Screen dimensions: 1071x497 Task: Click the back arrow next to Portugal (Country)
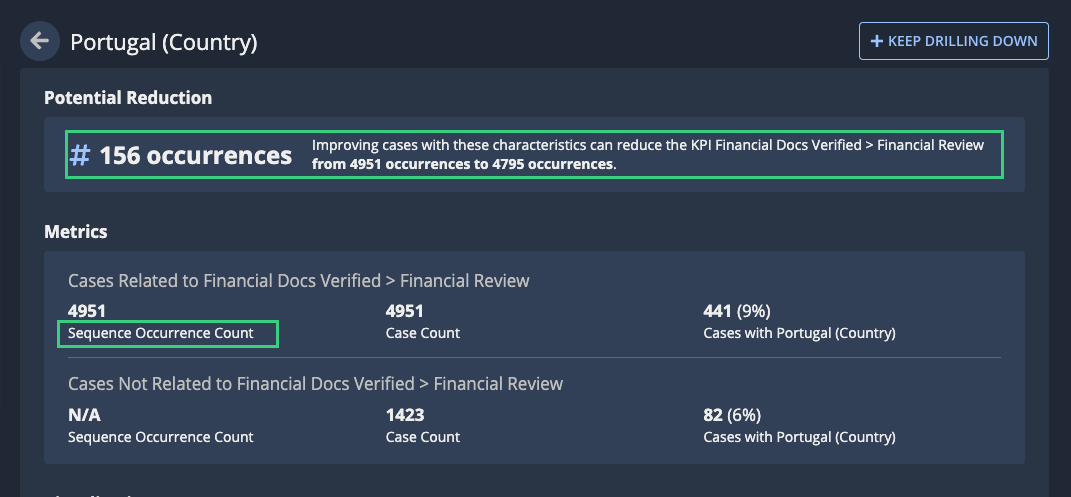(x=40, y=41)
